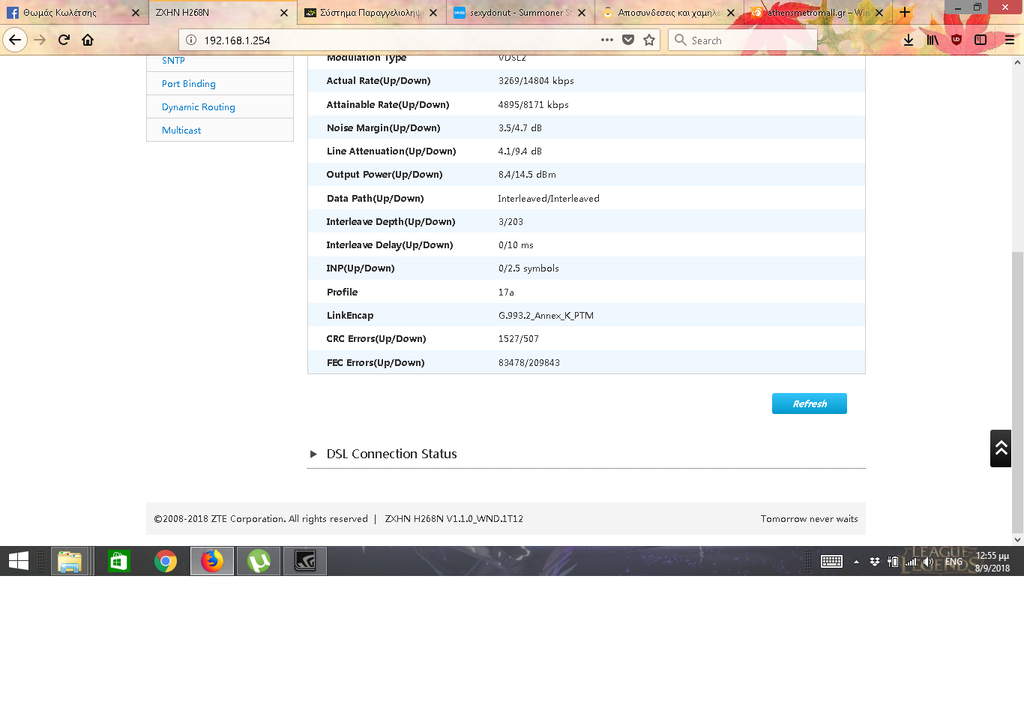Select footer text Tomorrow never waits
This screenshot has height=720, width=1024.
point(809,519)
